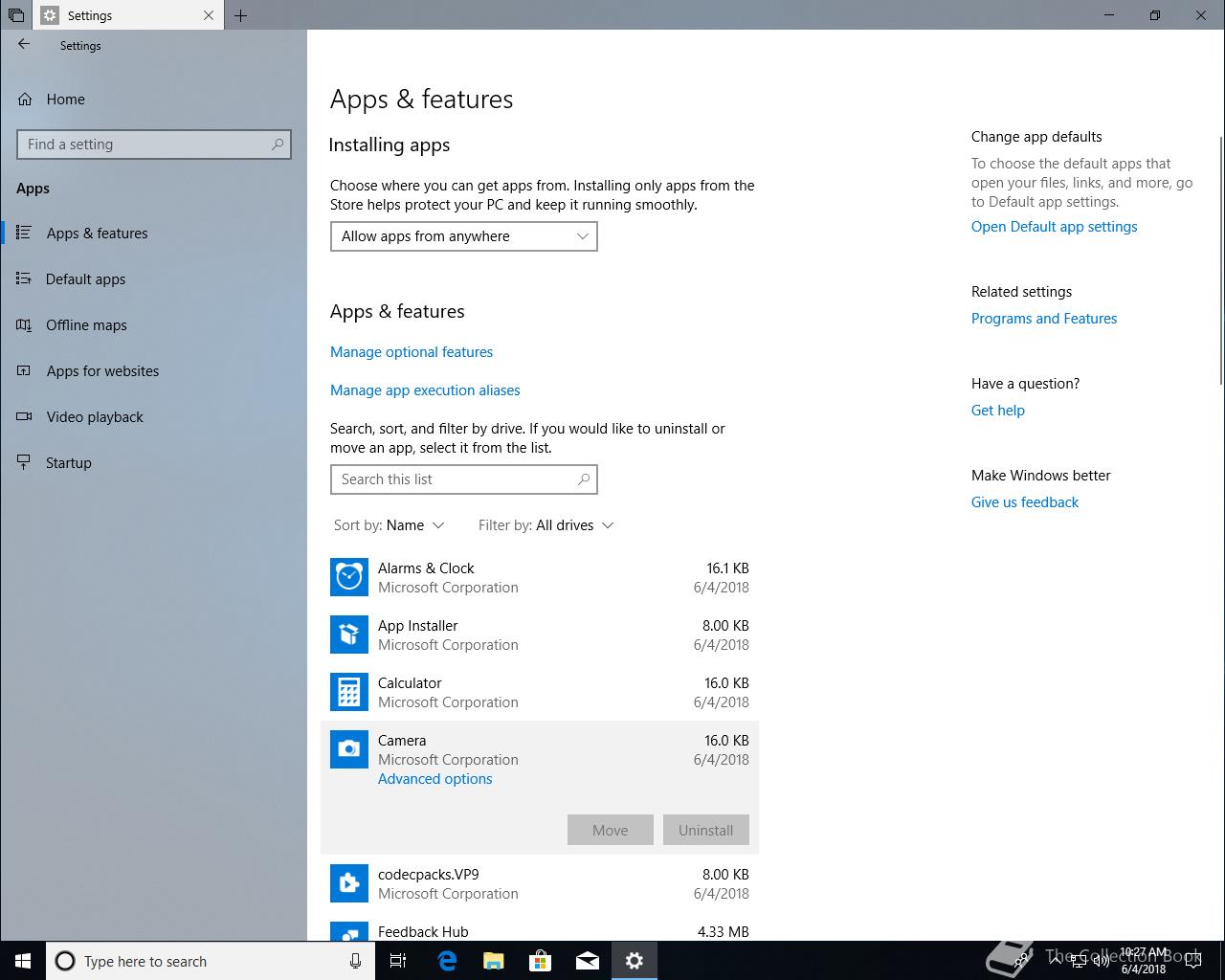Click the Home house icon
This screenshot has width=1225, height=980.
click(x=25, y=100)
